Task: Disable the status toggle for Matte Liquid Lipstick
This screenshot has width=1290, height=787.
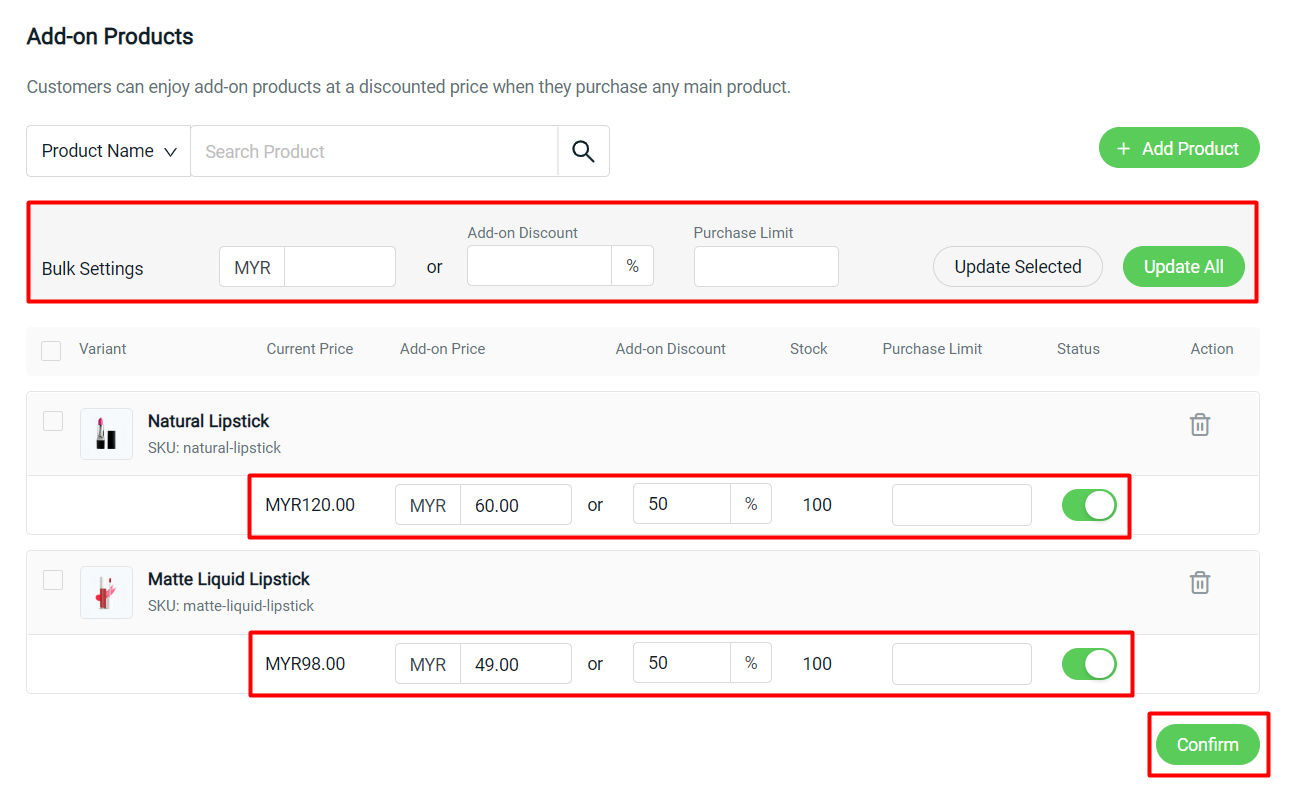Action: pos(1089,663)
